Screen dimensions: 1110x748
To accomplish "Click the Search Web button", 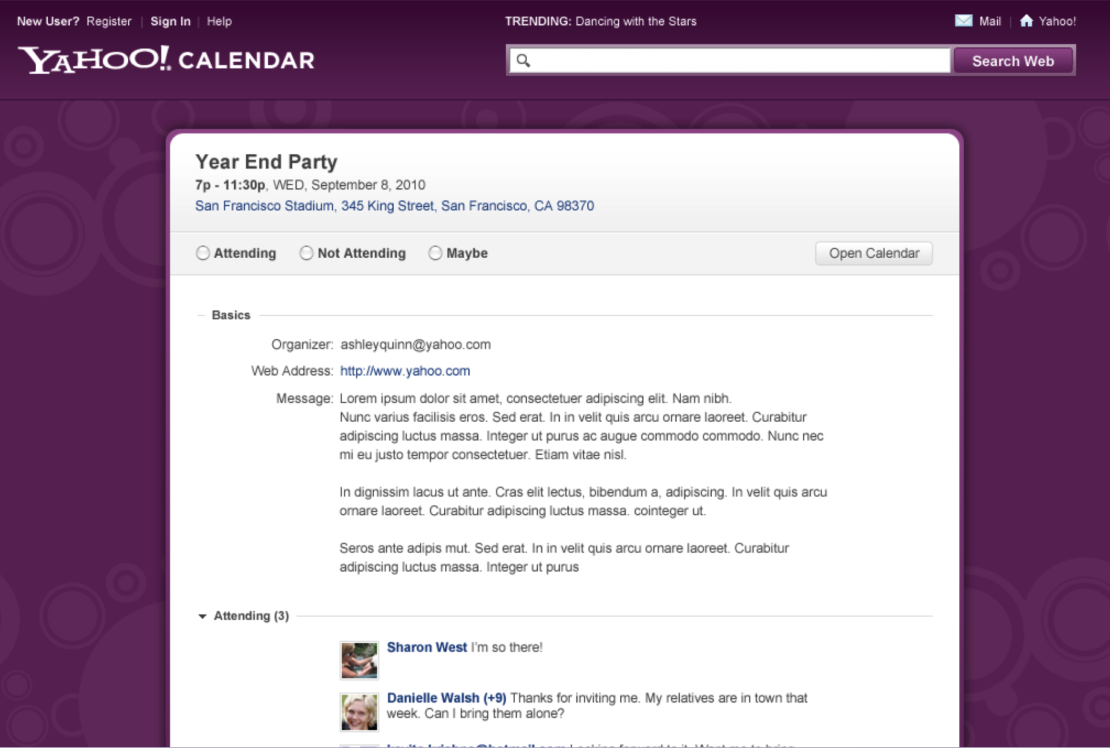I will pos(1013,61).
